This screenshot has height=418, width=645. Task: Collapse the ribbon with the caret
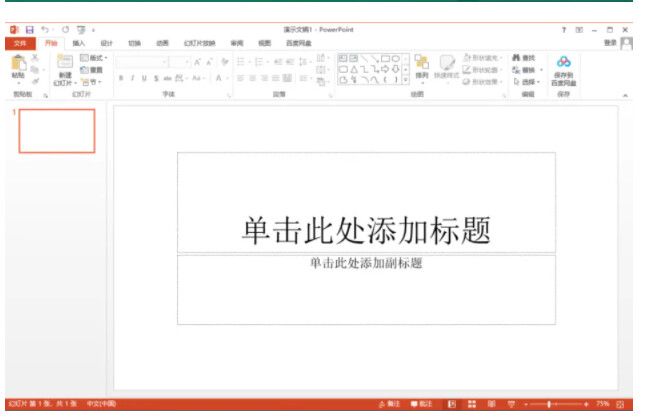coord(625,95)
